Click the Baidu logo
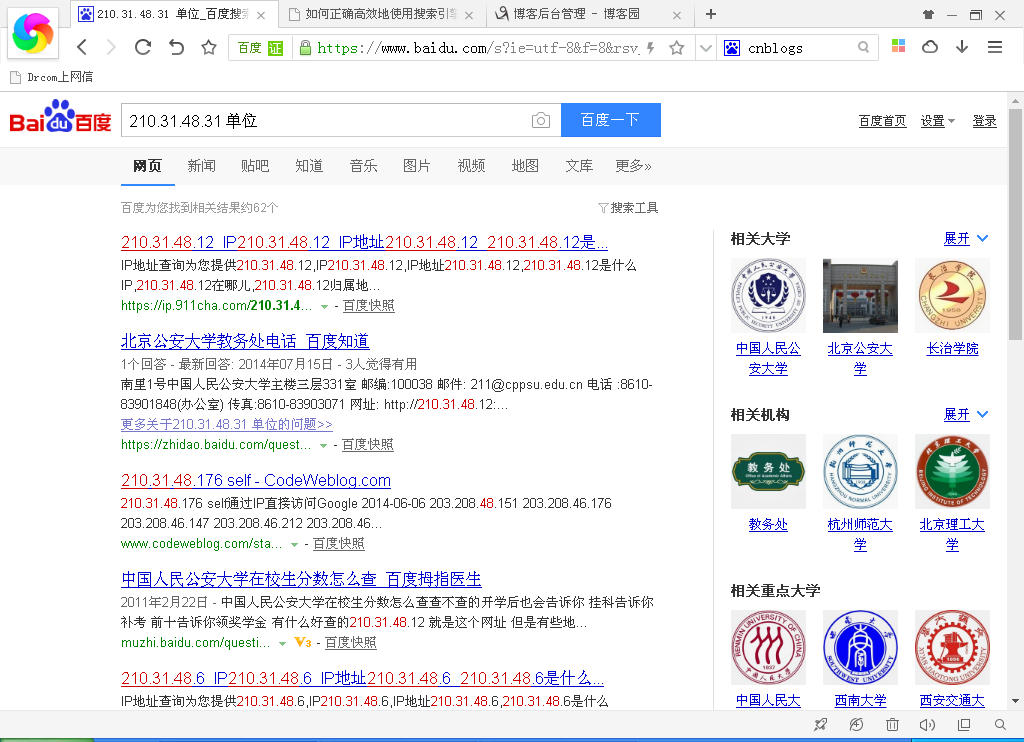 pyautogui.click(x=60, y=117)
